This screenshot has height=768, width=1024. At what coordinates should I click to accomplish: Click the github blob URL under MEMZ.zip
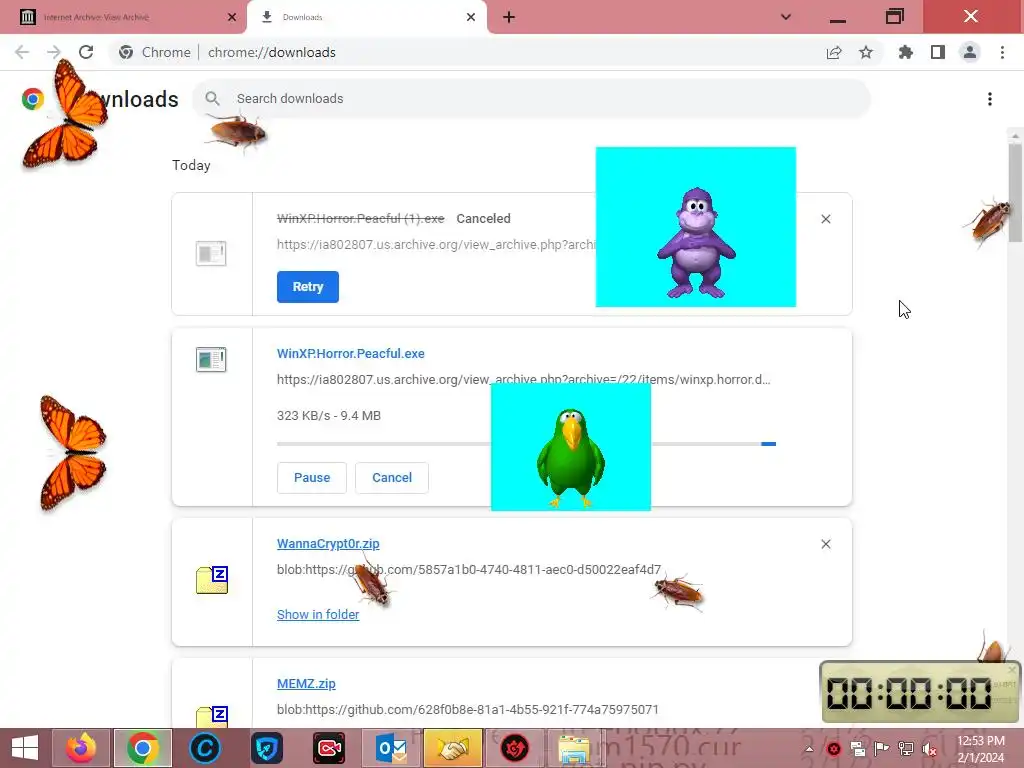tap(468, 709)
